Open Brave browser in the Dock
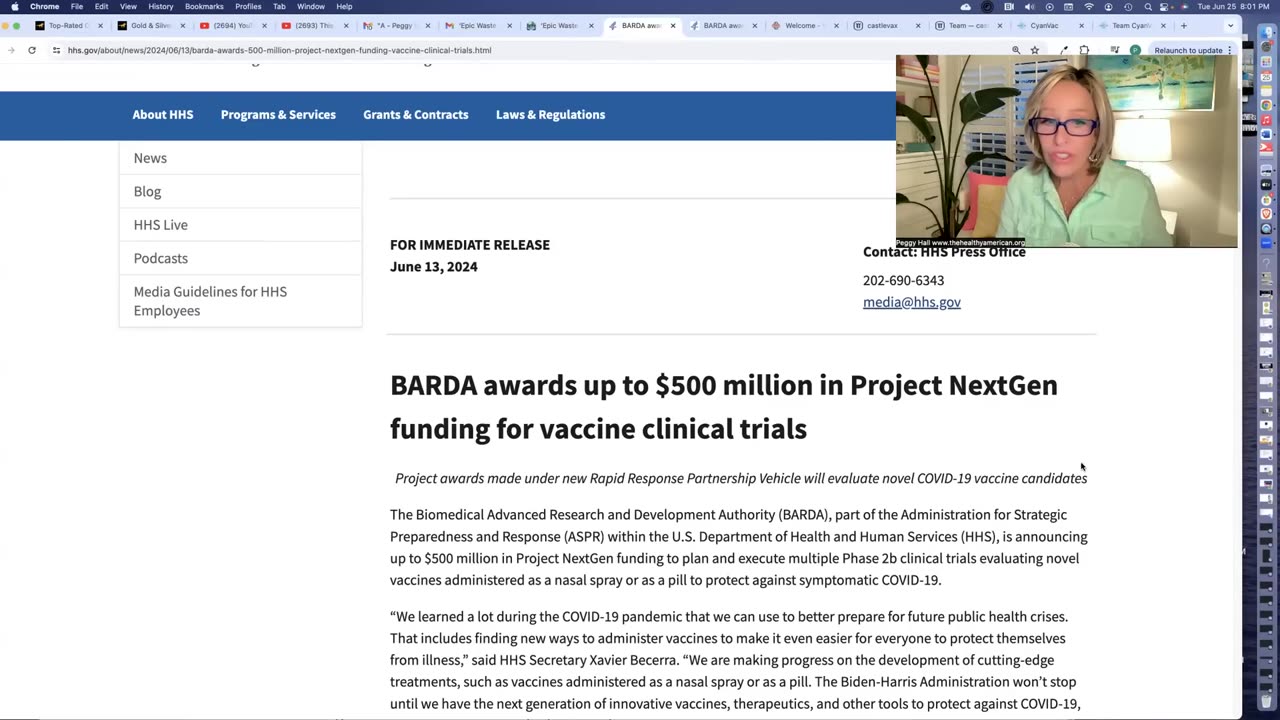This screenshot has width=1280, height=720. pos(1266,214)
